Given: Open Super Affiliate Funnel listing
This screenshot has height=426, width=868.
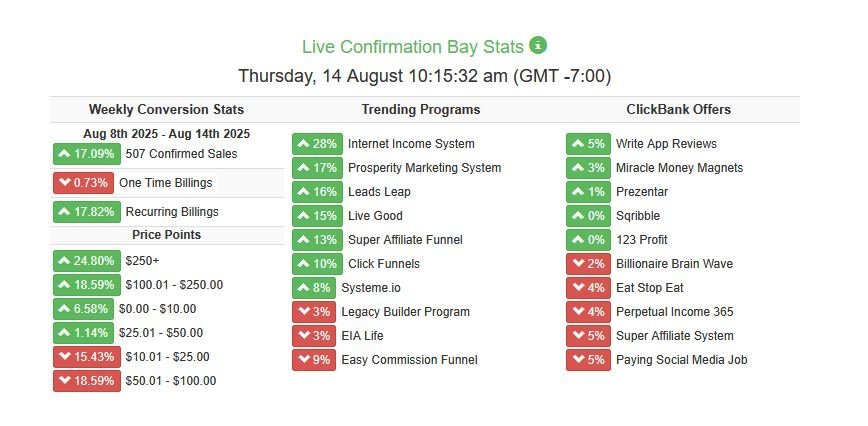Looking at the screenshot, I should 405,240.
